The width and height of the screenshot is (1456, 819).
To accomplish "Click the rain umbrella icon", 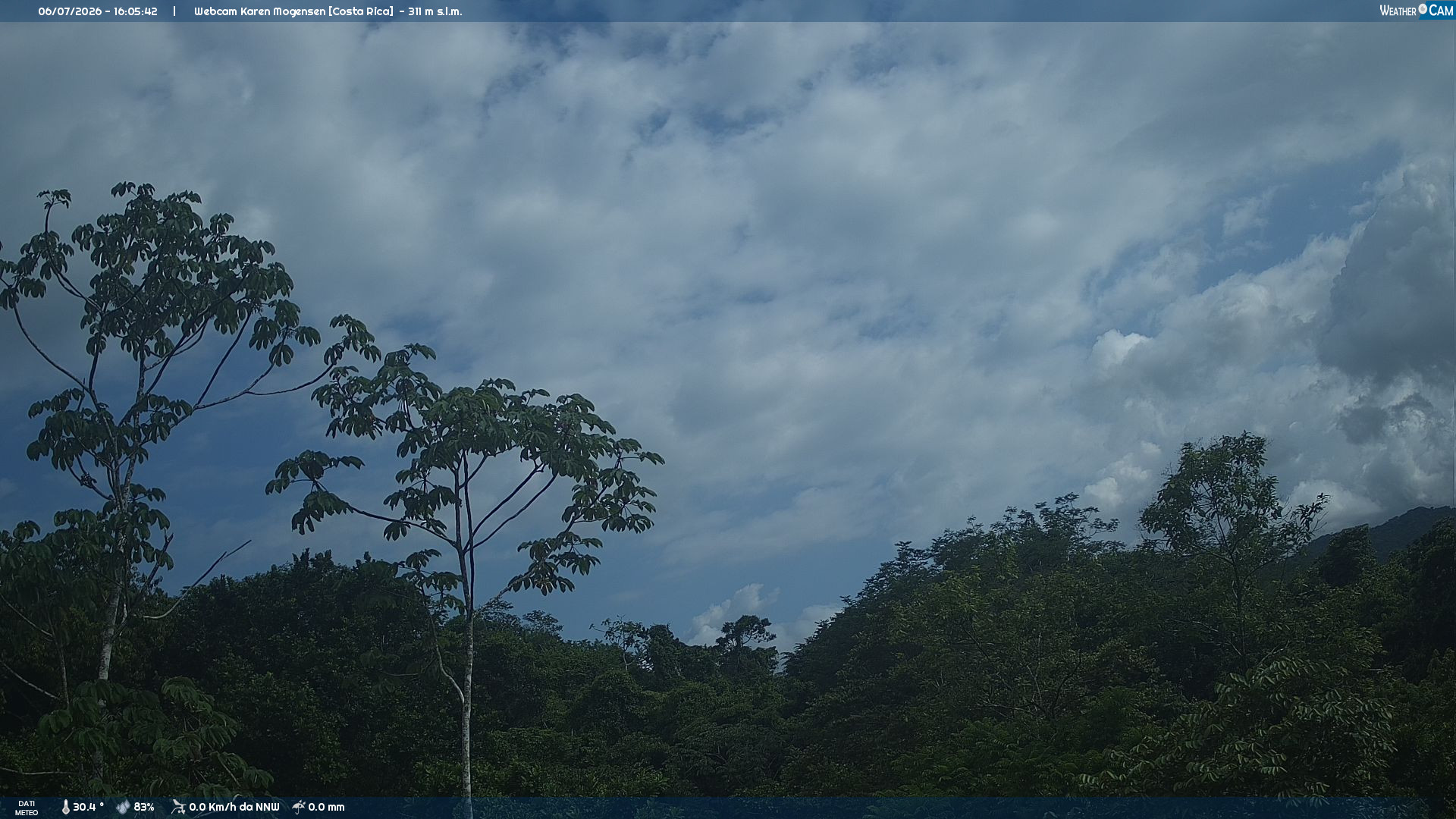I will pyautogui.click(x=299, y=808).
